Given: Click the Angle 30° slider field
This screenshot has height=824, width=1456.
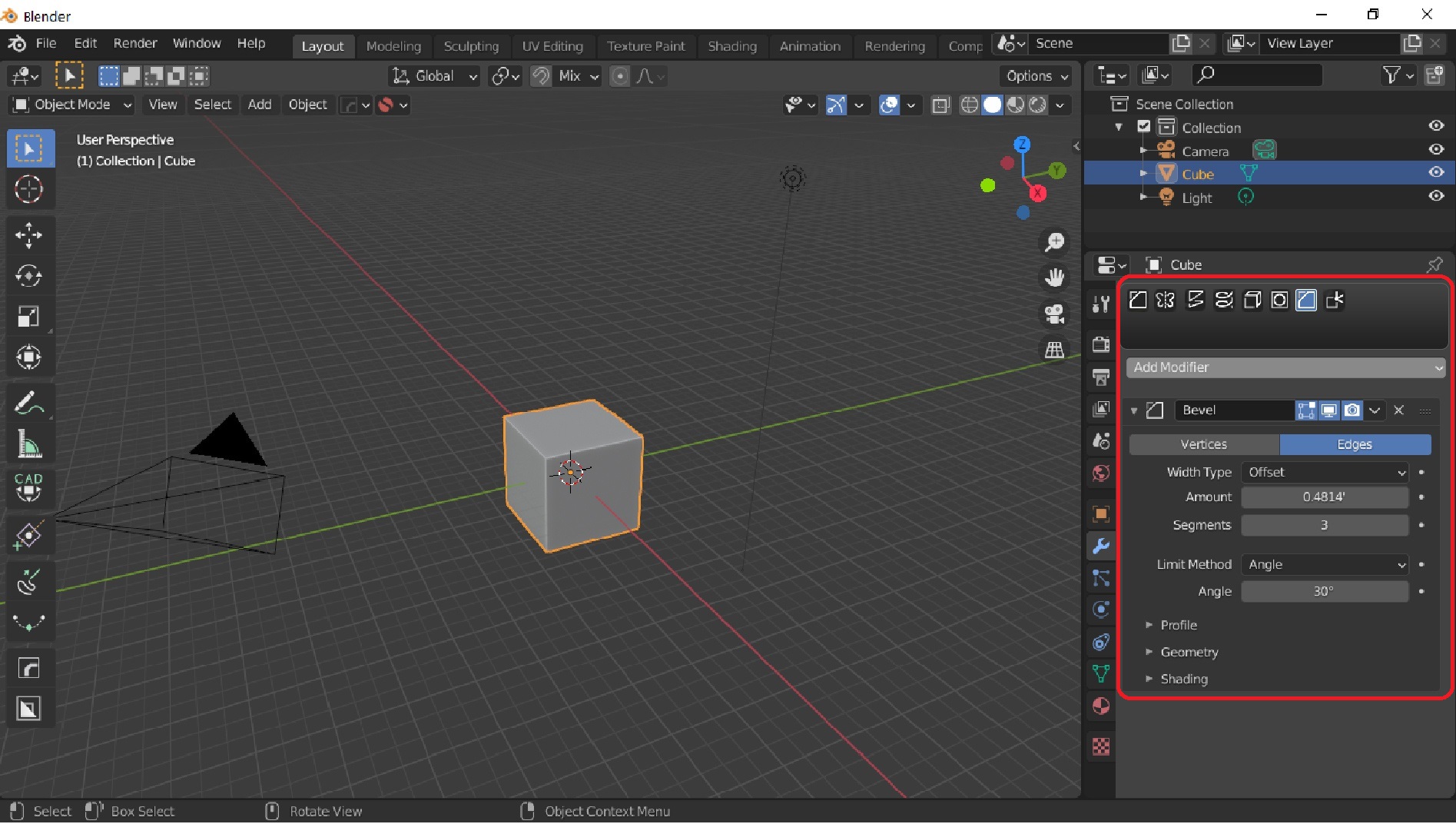Looking at the screenshot, I should (x=1325, y=591).
